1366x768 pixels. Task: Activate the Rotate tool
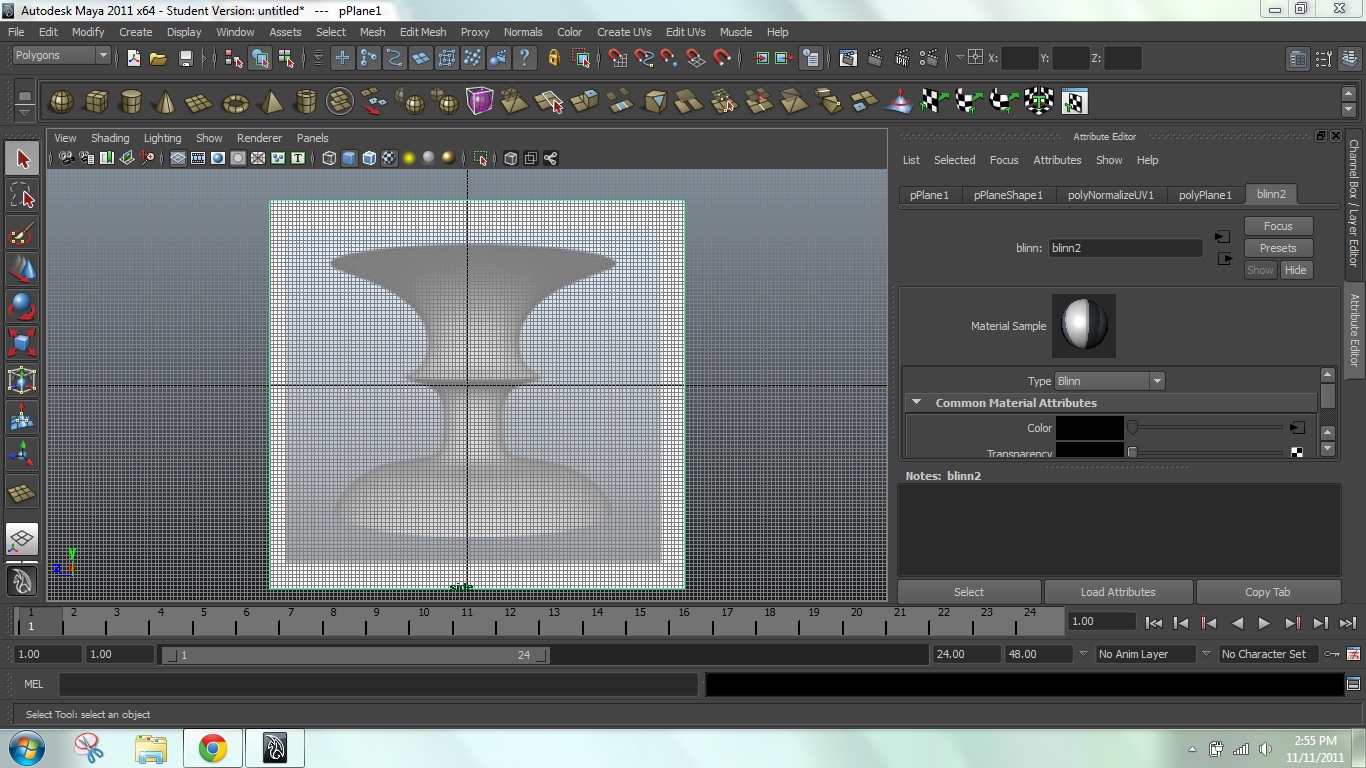pyautogui.click(x=22, y=306)
